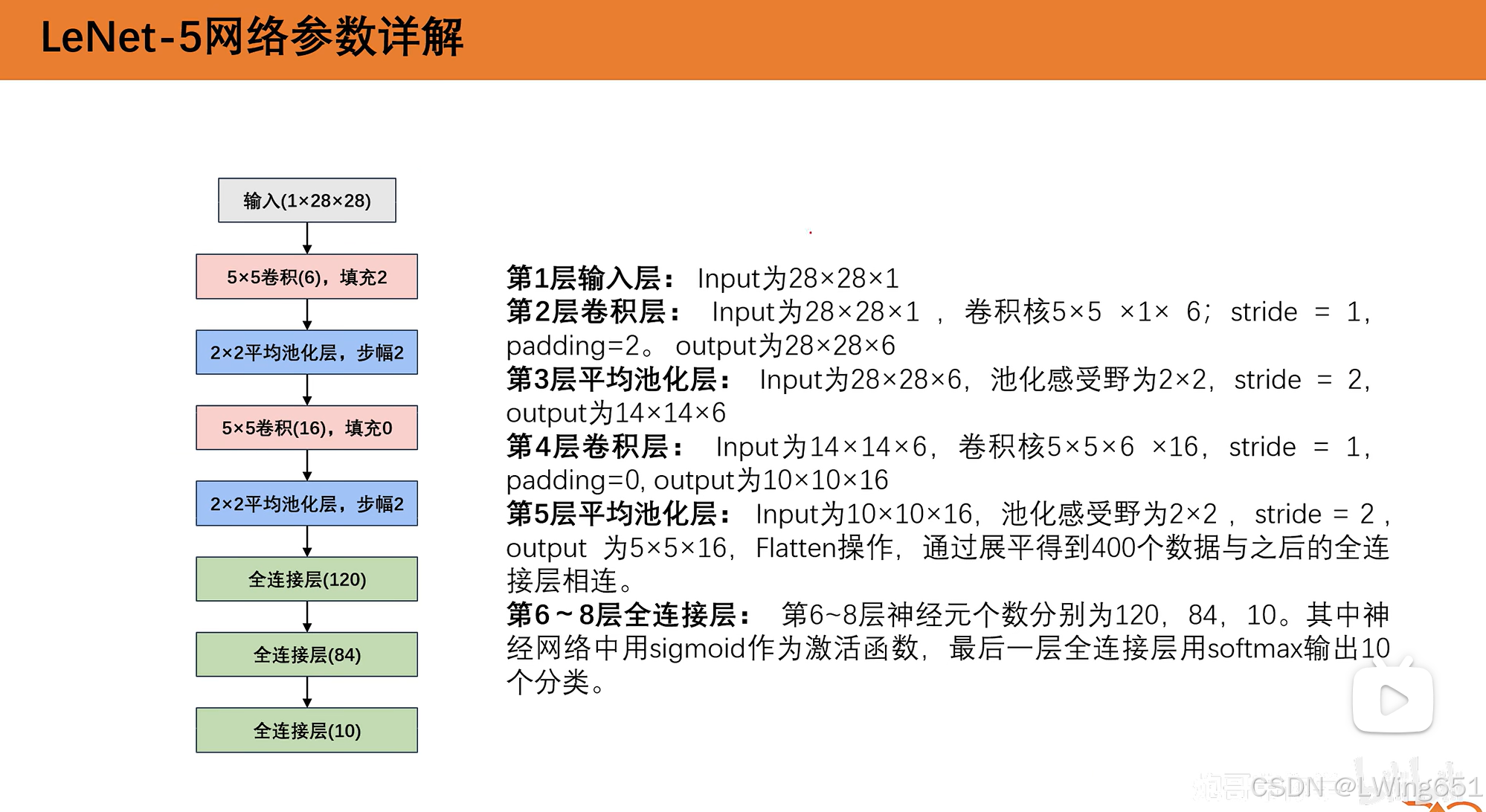Select the 5×5 convolution(16) padding 0 box

[x=306, y=428]
